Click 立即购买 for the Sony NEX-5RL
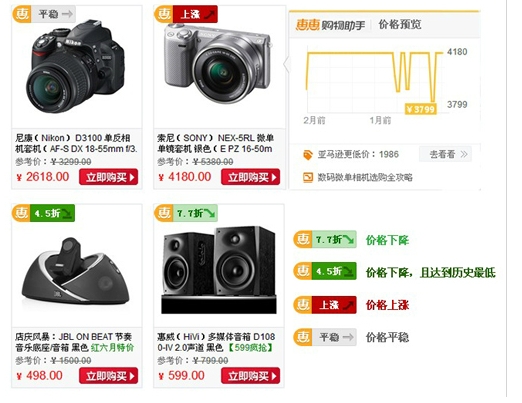Screen dimensions: 522x403 point(251,177)
